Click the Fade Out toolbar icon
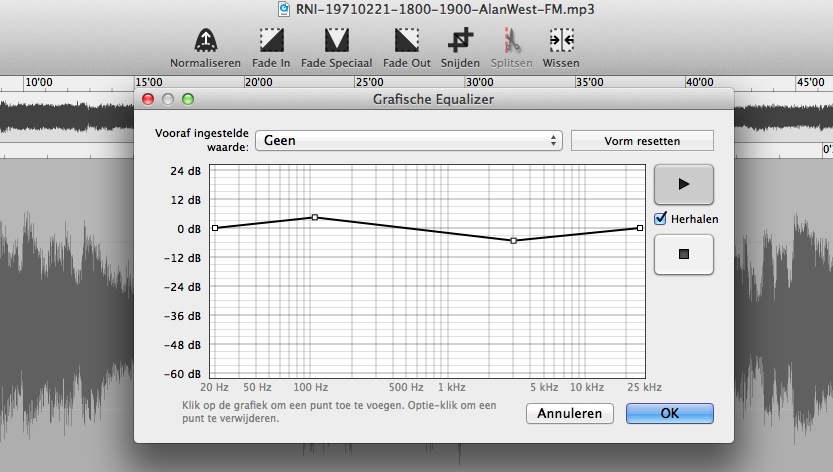Image resolution: width=833 pixels, height=472 pixels. (407, 40)
